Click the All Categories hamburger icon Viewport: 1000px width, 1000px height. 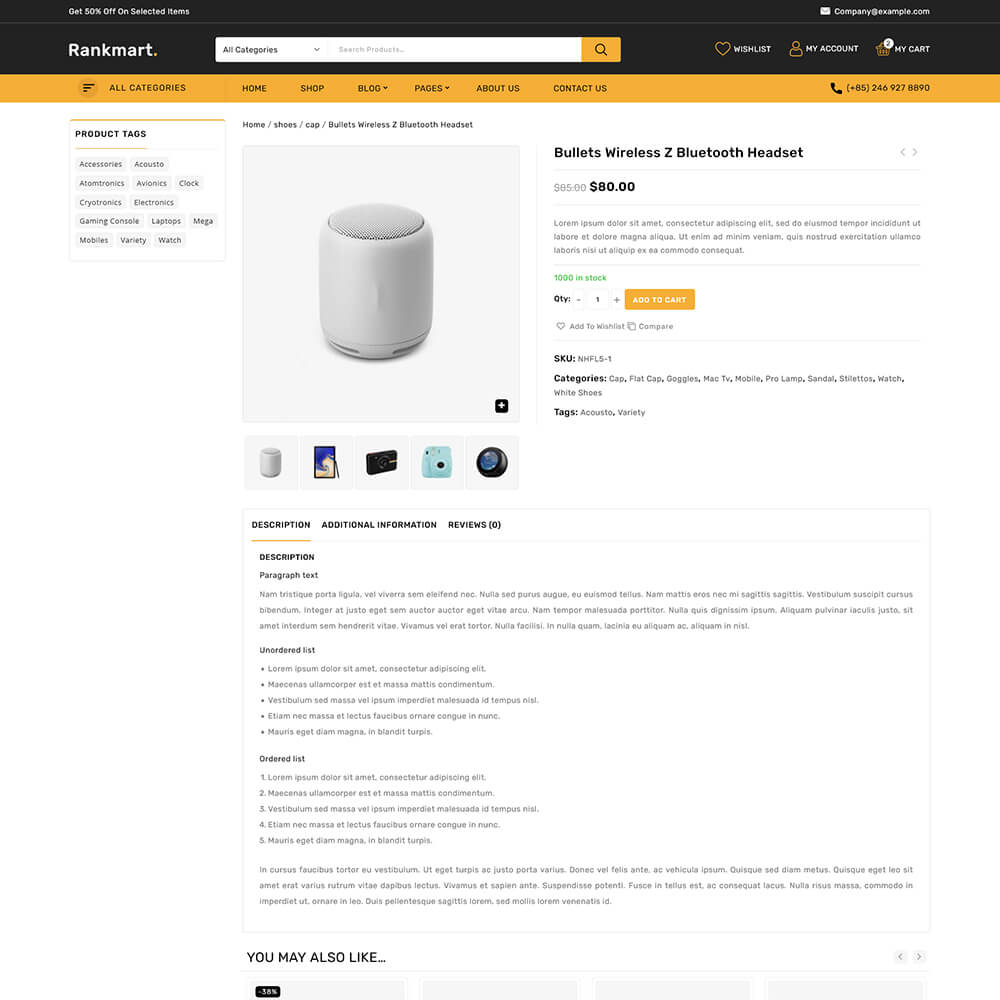point(88,88)
